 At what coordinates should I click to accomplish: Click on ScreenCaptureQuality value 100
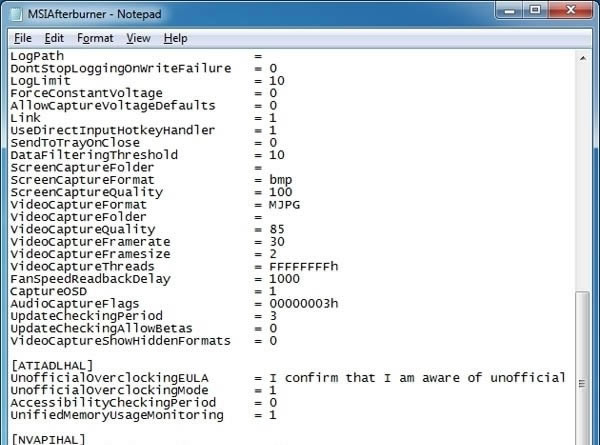pyautogui.click(x=280, y=192)
